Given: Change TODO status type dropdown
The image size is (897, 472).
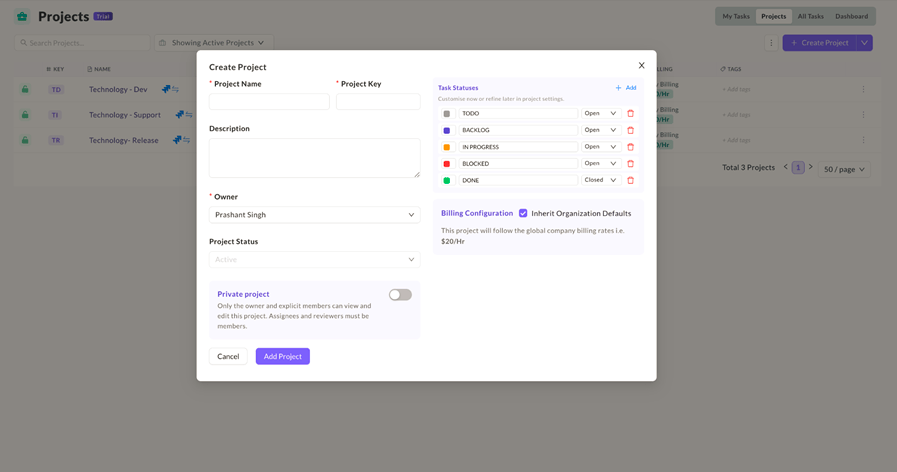Looking at the screenshot, I should tap(600, 113).
